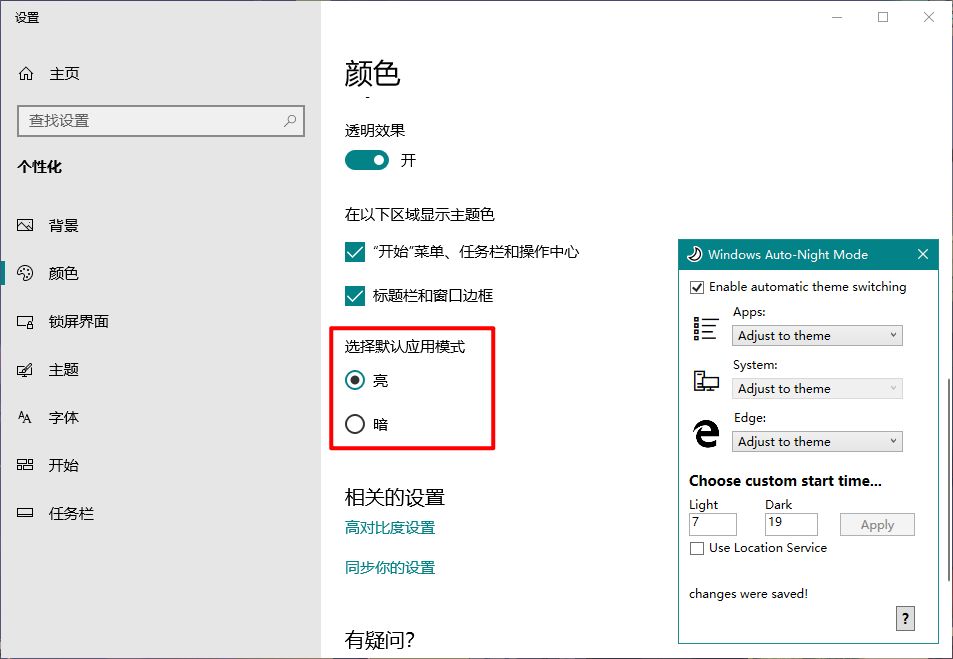The width and height of the screenshot is (953, 659).
Task: Uncheck “开始”菜单、任务栏和操作中心 checkbox
Action: pyautogui.click(x=355, y=252)
